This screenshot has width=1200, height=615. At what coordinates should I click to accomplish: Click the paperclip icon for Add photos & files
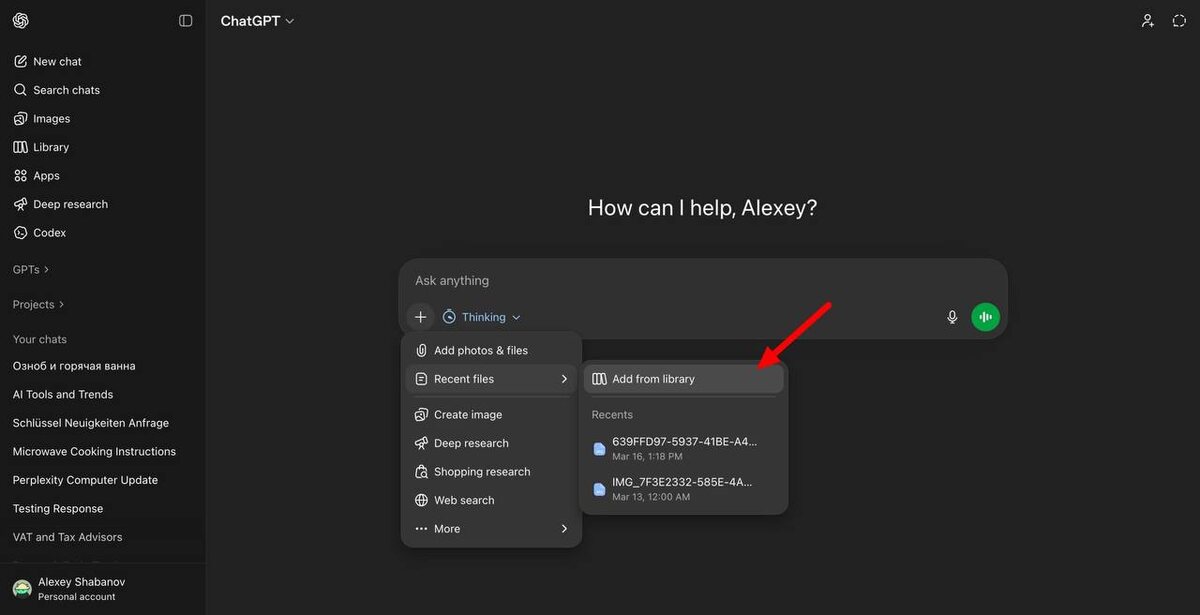pyautogui.click(x=422, y=350)
